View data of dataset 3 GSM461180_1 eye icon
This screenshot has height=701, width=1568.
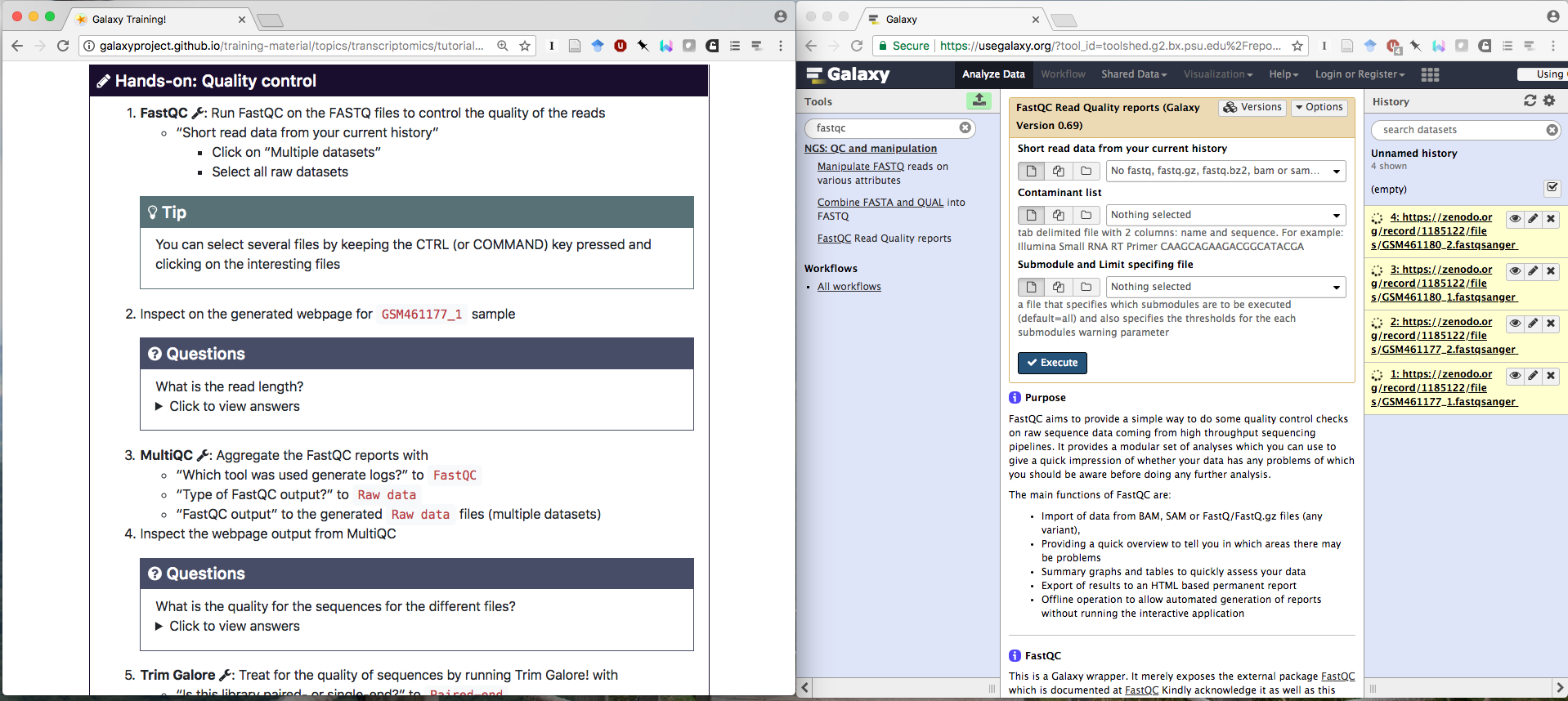(x=1515, y=271)
